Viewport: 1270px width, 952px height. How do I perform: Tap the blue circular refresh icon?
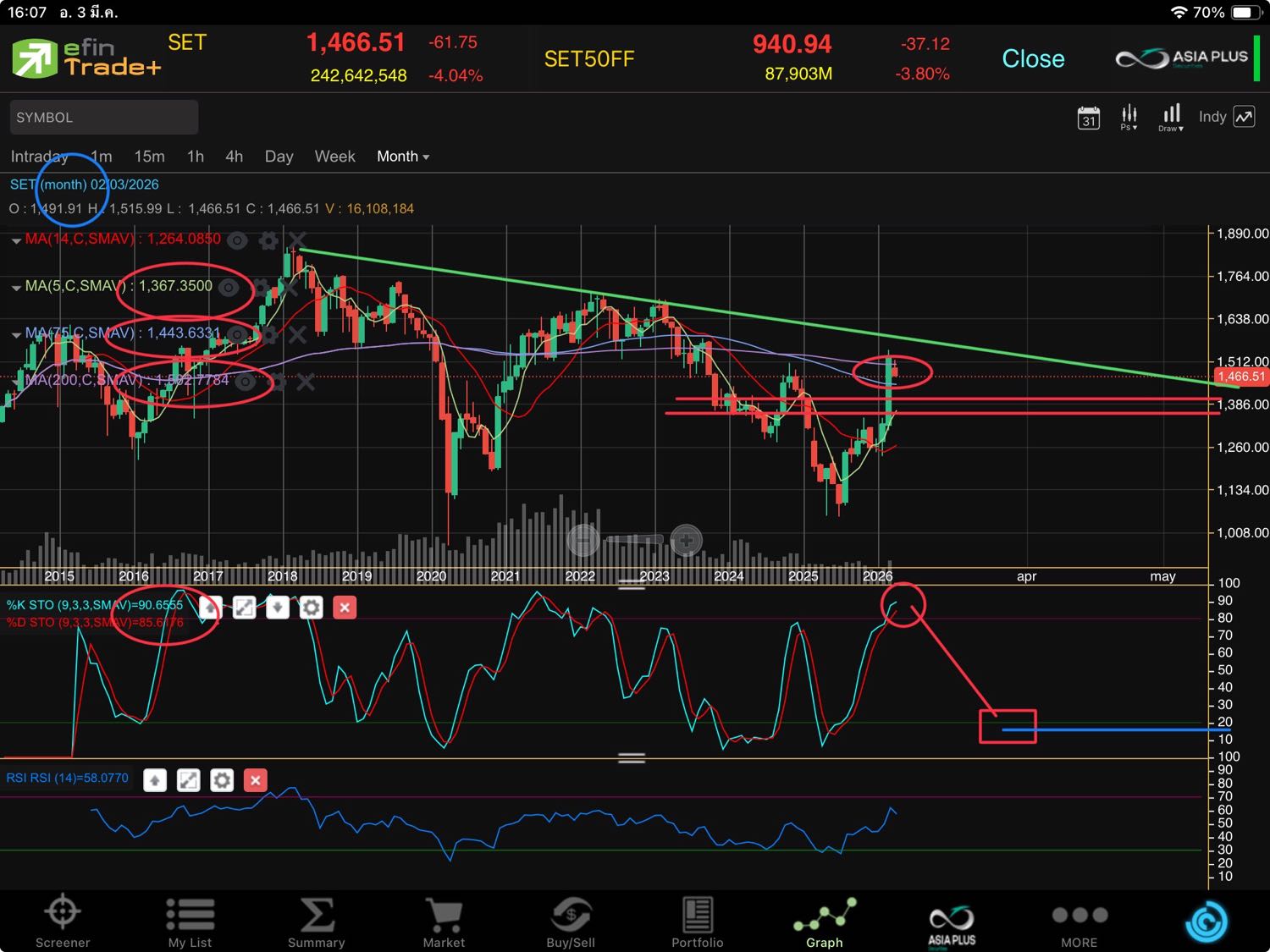pos(1206,922)
